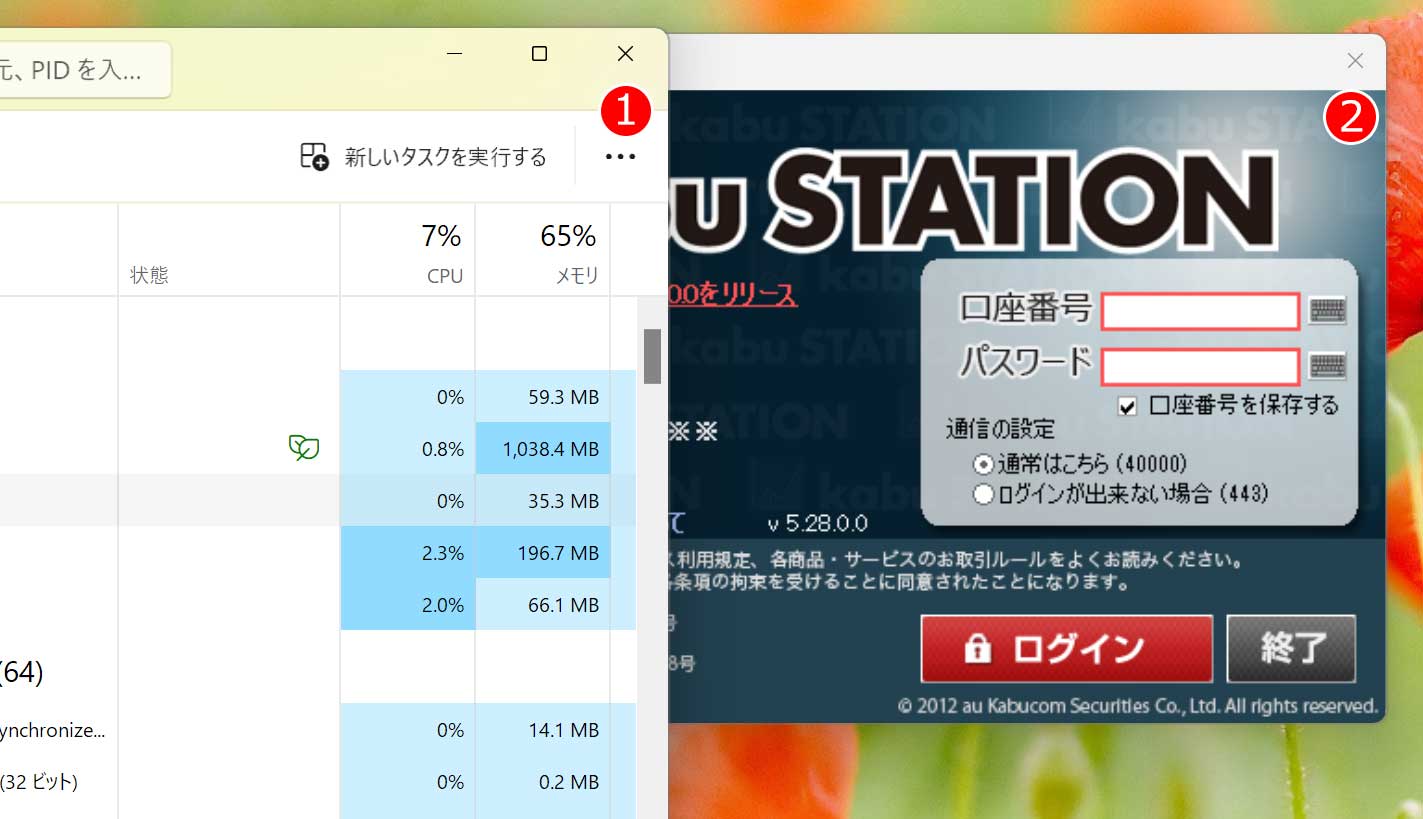Click the red ログイン button
1423x819 pixels.
(1066, 649)
